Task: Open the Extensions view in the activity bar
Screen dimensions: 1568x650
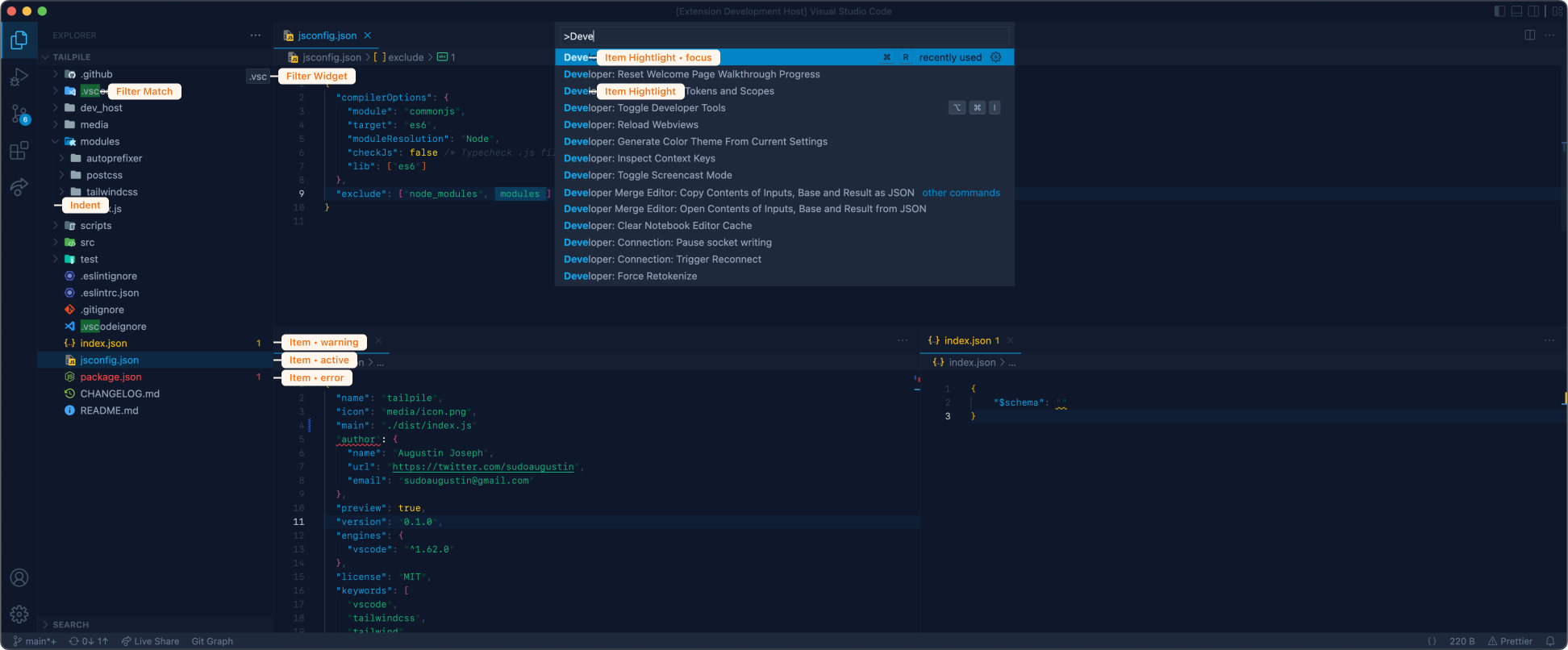Action: pos(19,151)
